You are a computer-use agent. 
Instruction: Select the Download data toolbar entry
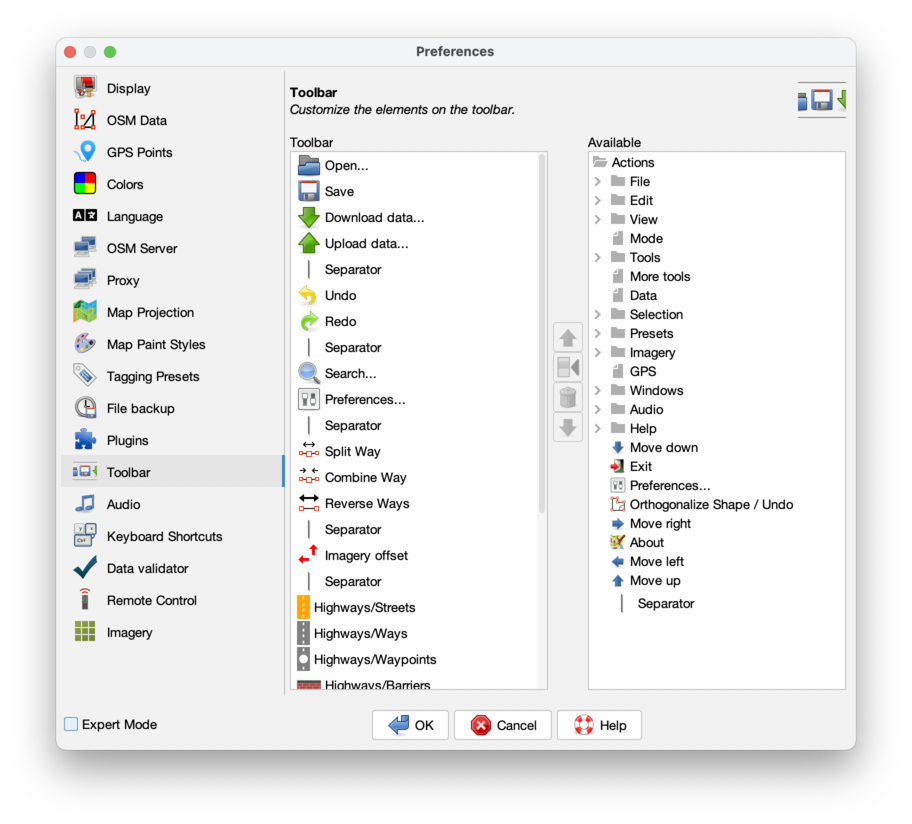tap(374, 218)
